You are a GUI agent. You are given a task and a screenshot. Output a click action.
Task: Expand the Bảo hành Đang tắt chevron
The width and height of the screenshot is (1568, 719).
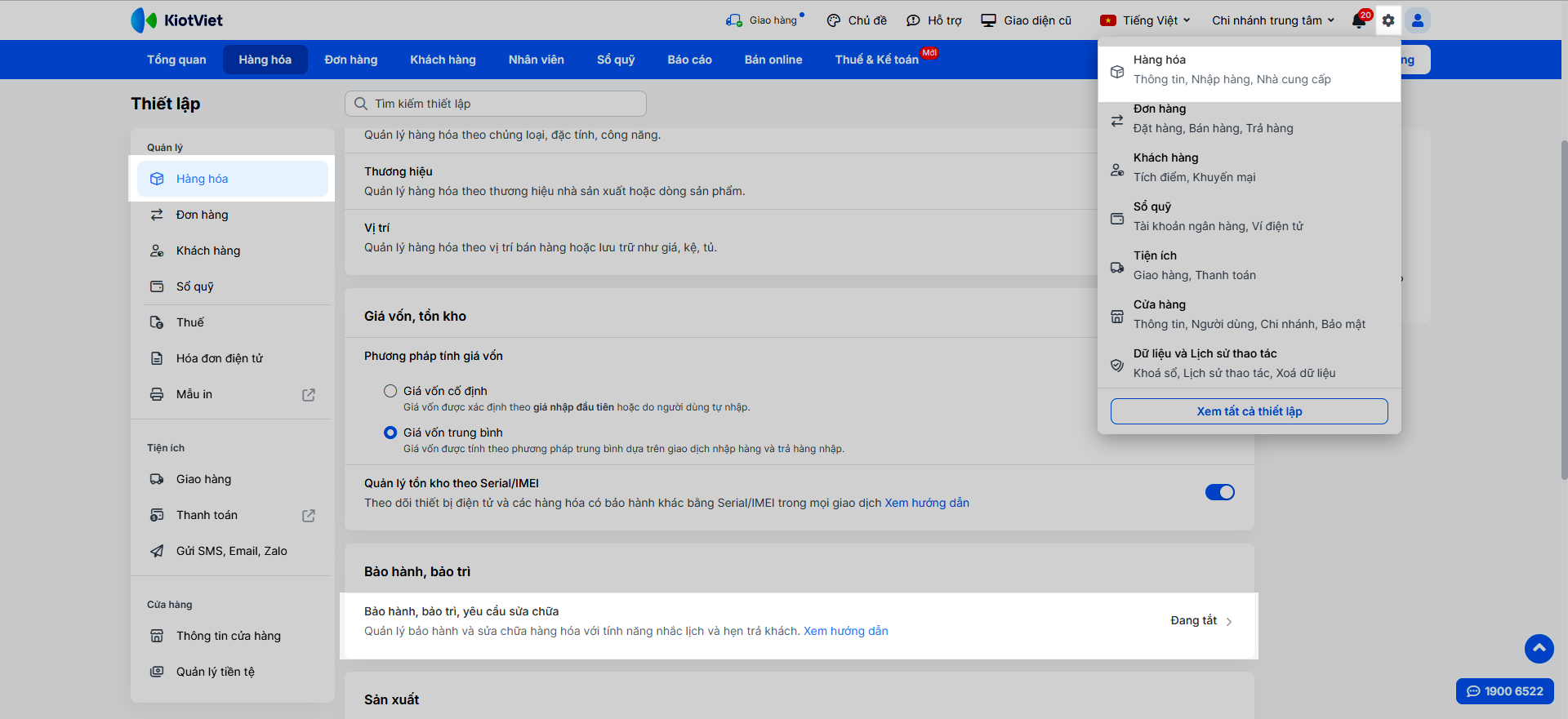[x=1229, y=622]
